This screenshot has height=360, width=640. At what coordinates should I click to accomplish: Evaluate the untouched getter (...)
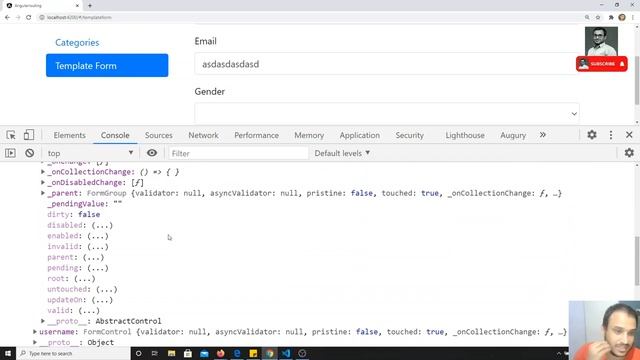[107, 289]
